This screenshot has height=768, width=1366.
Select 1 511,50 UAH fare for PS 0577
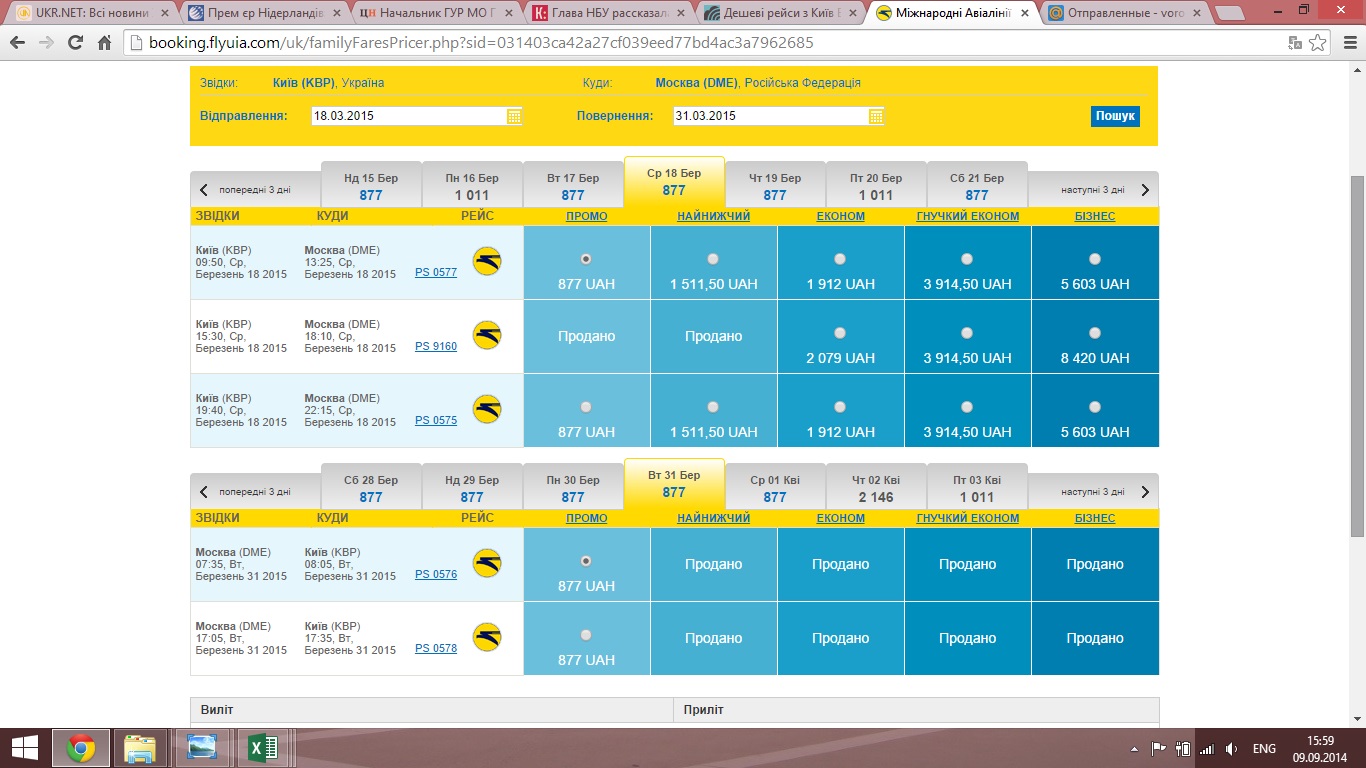click(713, 259)
